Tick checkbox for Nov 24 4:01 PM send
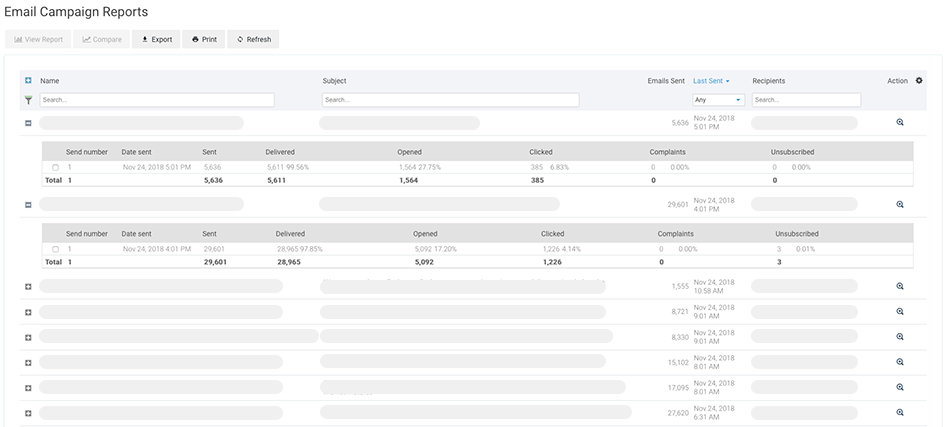The image size is (950, 427). click(56, 250)
